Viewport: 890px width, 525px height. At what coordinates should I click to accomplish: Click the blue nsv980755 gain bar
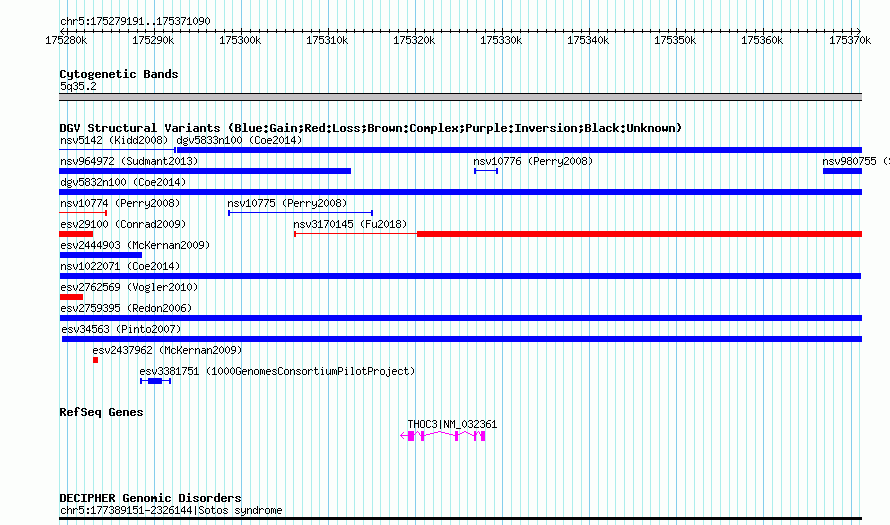(x=842, y=171)
